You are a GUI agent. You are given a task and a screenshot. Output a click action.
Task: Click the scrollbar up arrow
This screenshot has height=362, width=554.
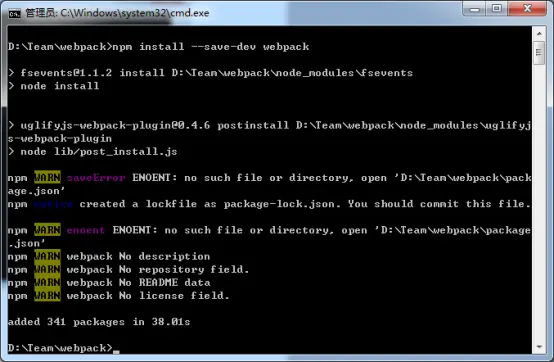point(539,34)
